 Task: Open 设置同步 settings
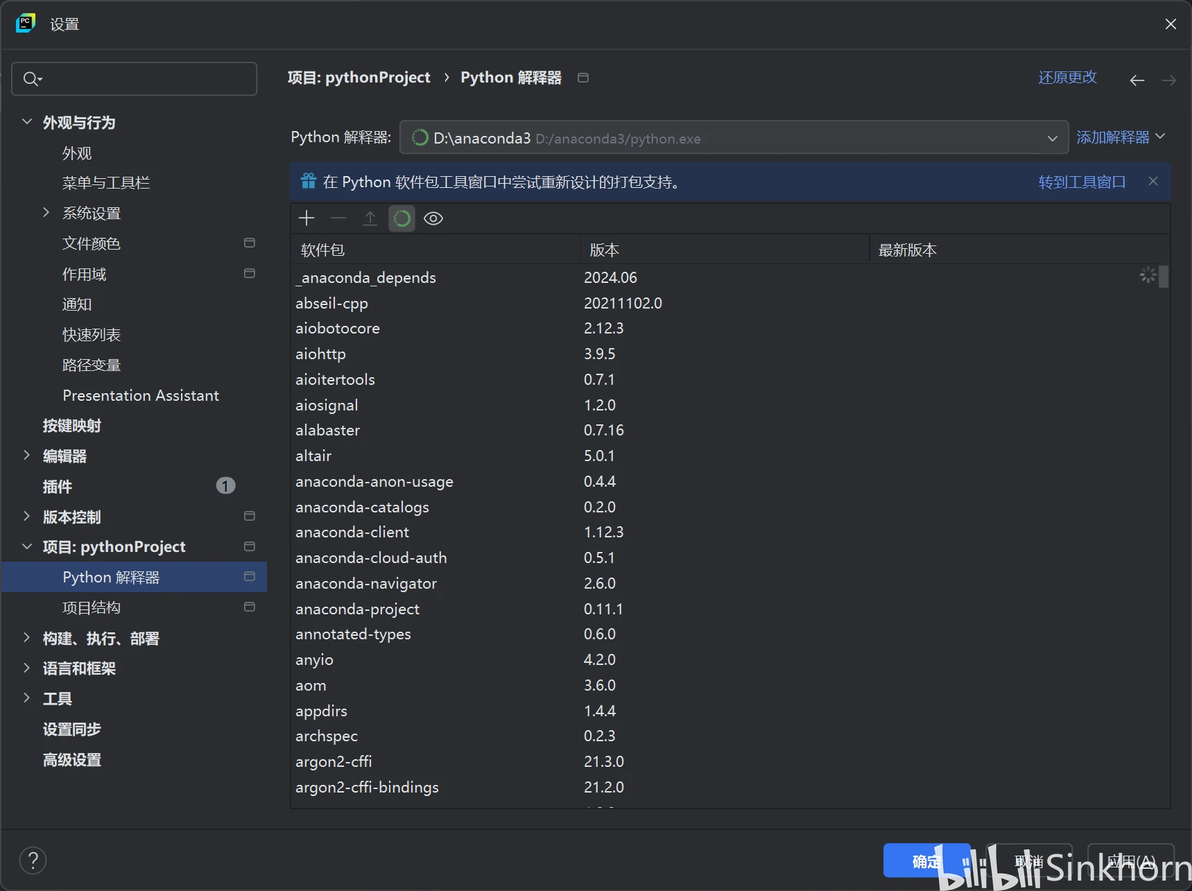pos(71,729)
